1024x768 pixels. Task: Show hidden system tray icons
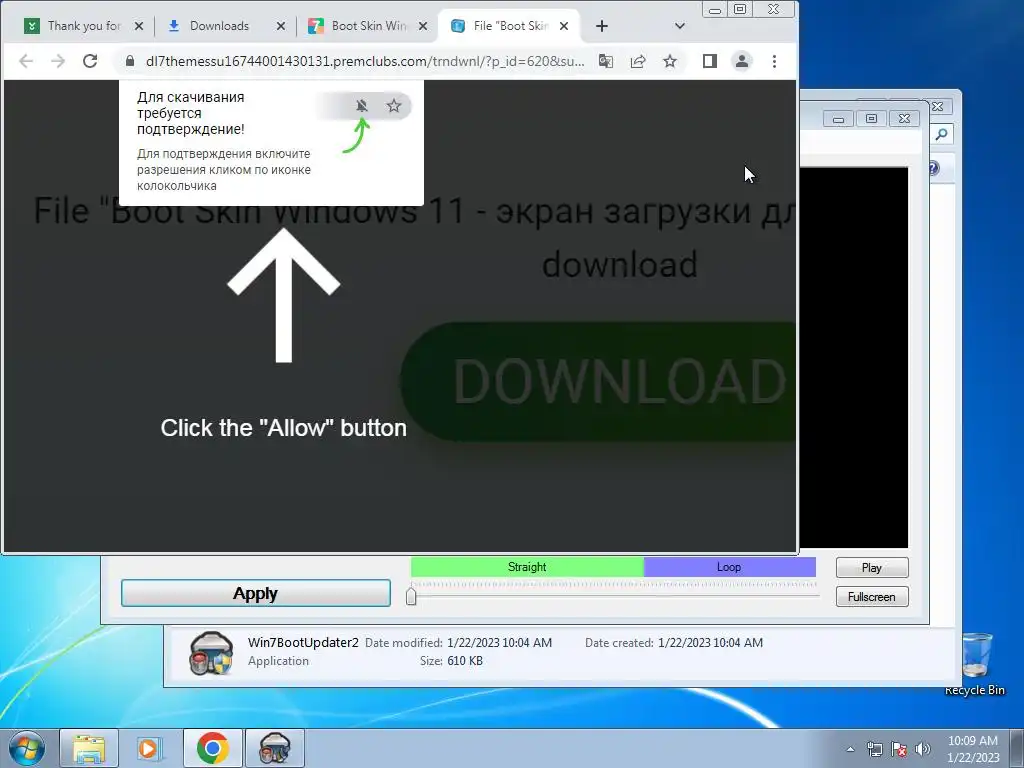(x=850, y=749)
